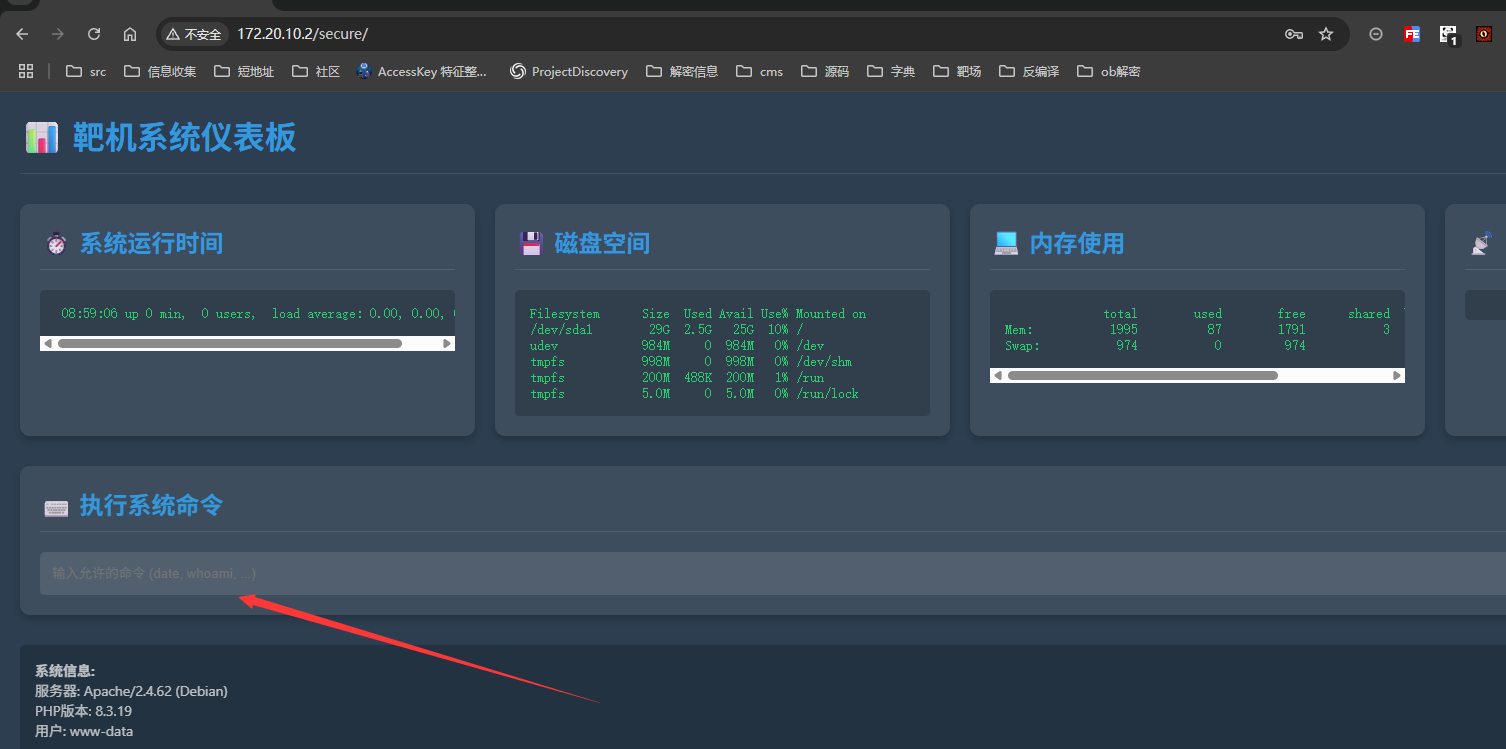
Task: Click the browser refresh button
Action: coord(93,33)
